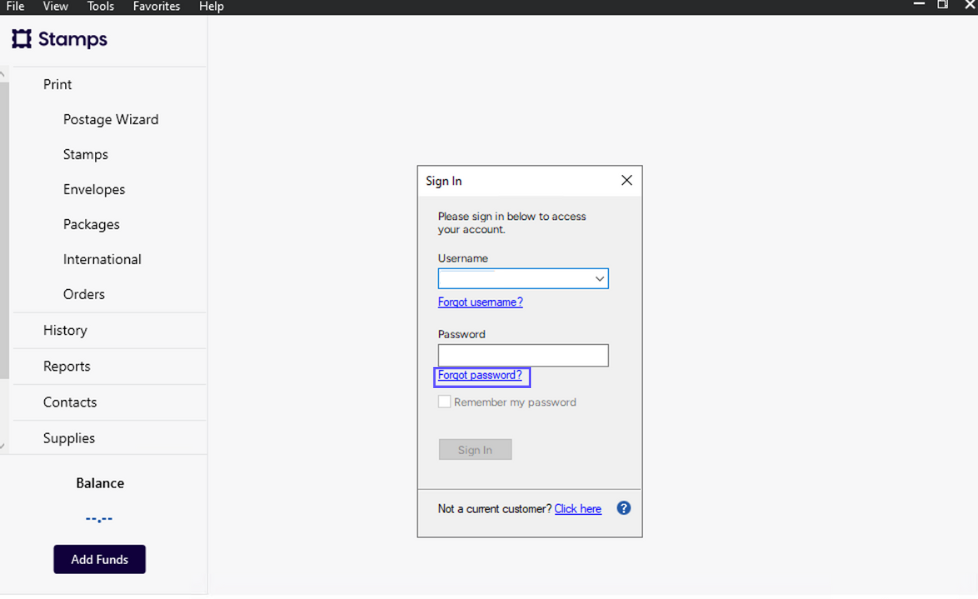Open the File menu
This screenshot has width=978, height=599.
pyautogui.click(x=15, y=6)
